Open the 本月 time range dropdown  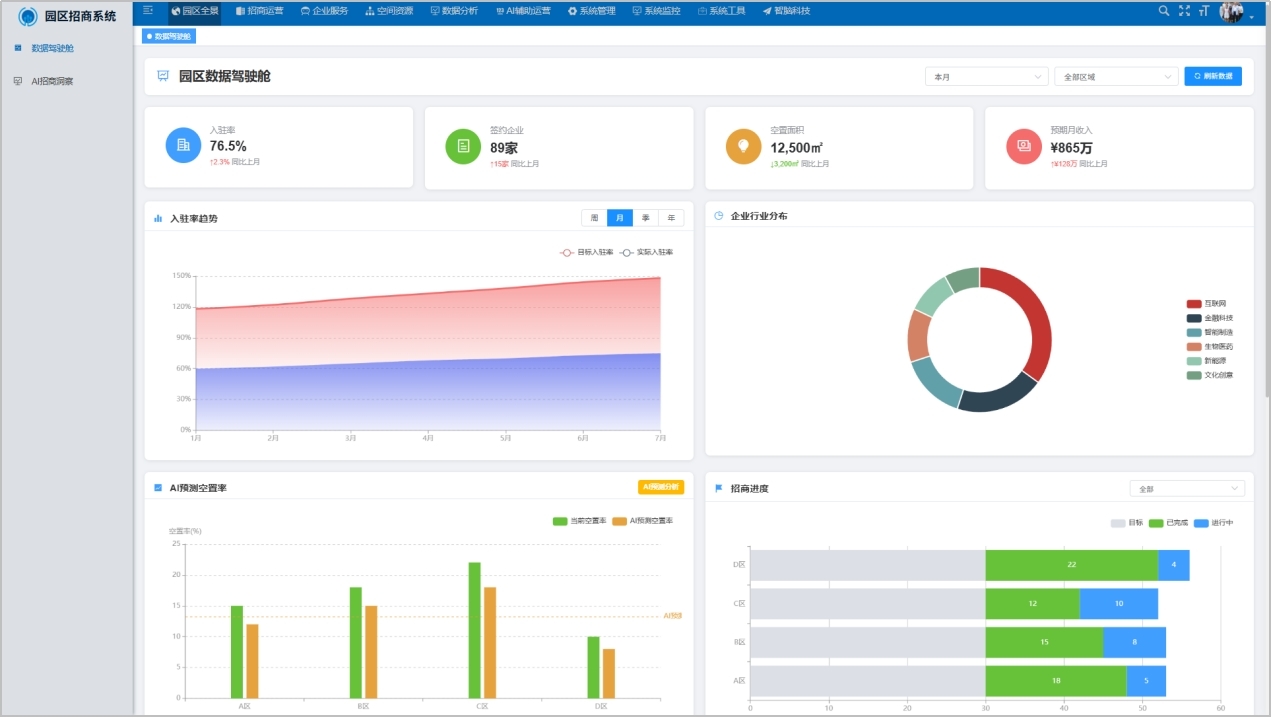(x=987, y=77)
